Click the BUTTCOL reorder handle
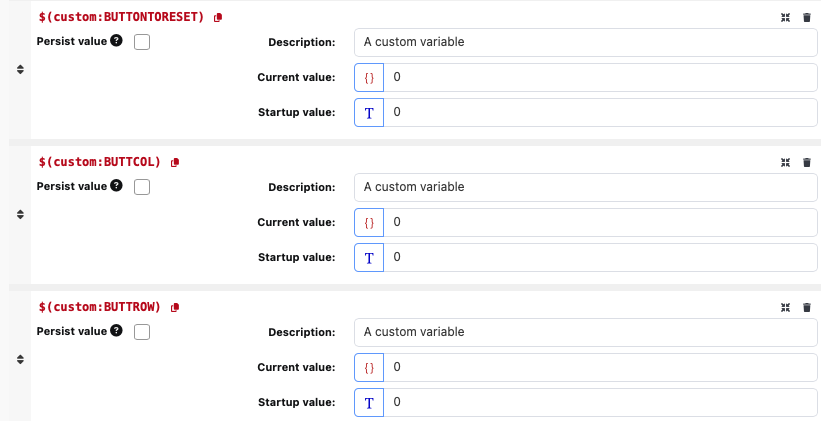 pyautogui.click(x=20, y=214)
